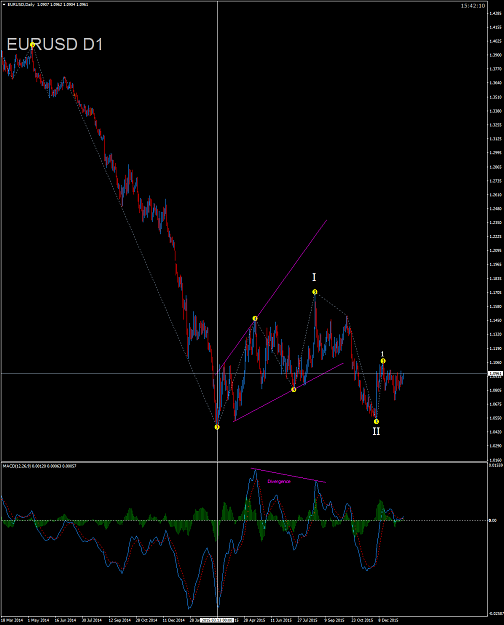Select the lower magenta channel trendline
Viewport: 504px width, 625px height.
(289, 392)
